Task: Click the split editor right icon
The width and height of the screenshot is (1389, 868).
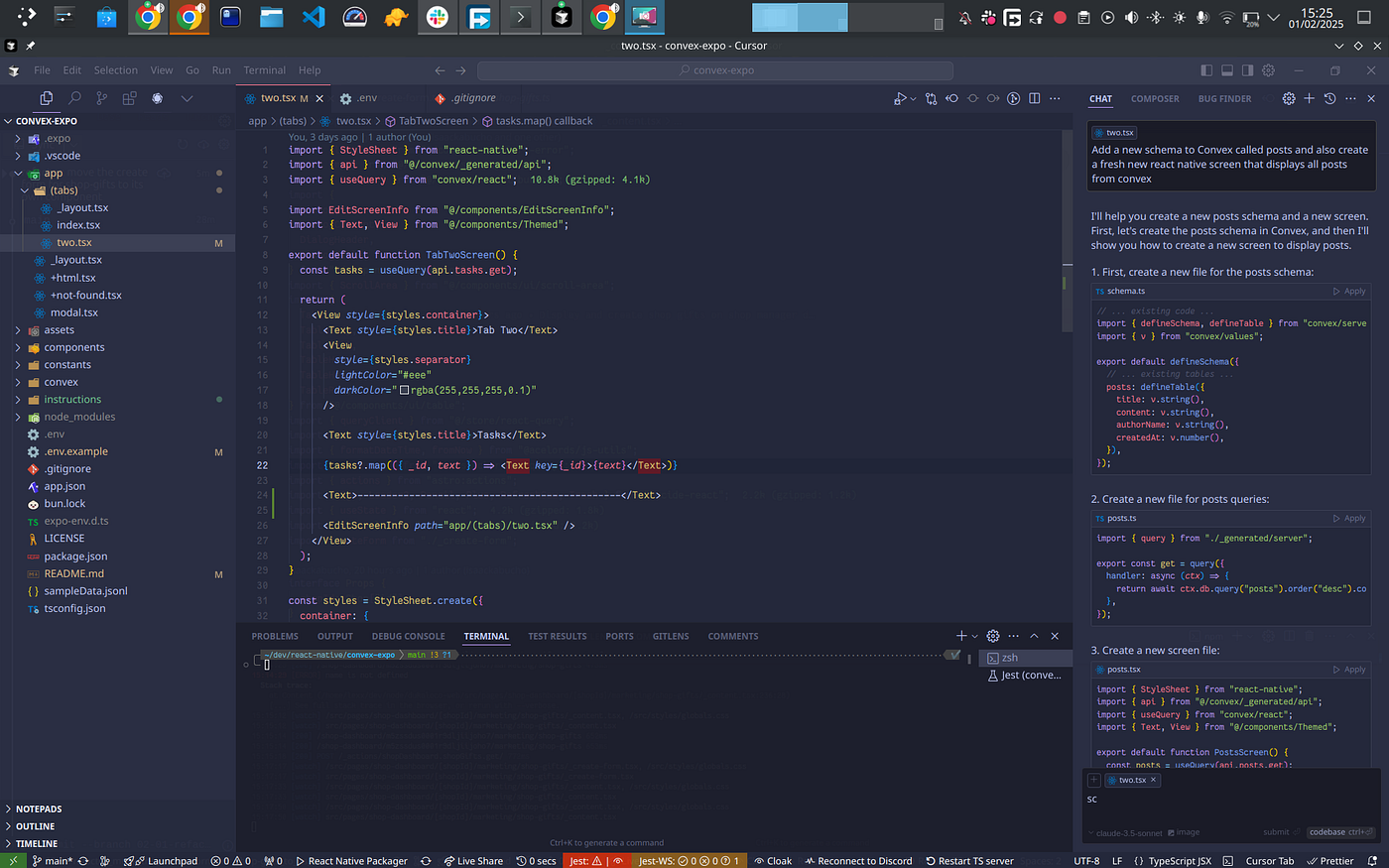Action: click(1034, 98)
